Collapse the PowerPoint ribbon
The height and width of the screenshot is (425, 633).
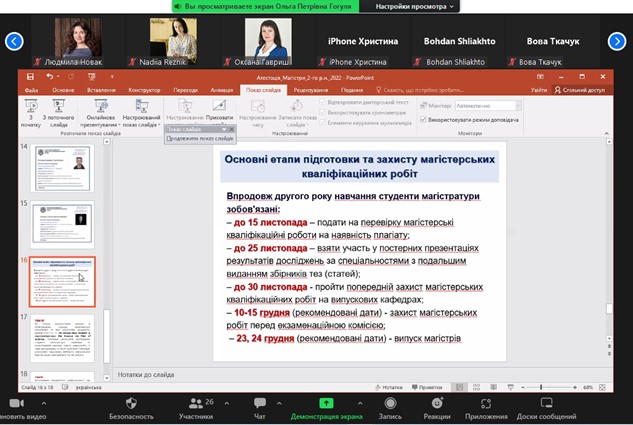[x=606, y=133]
